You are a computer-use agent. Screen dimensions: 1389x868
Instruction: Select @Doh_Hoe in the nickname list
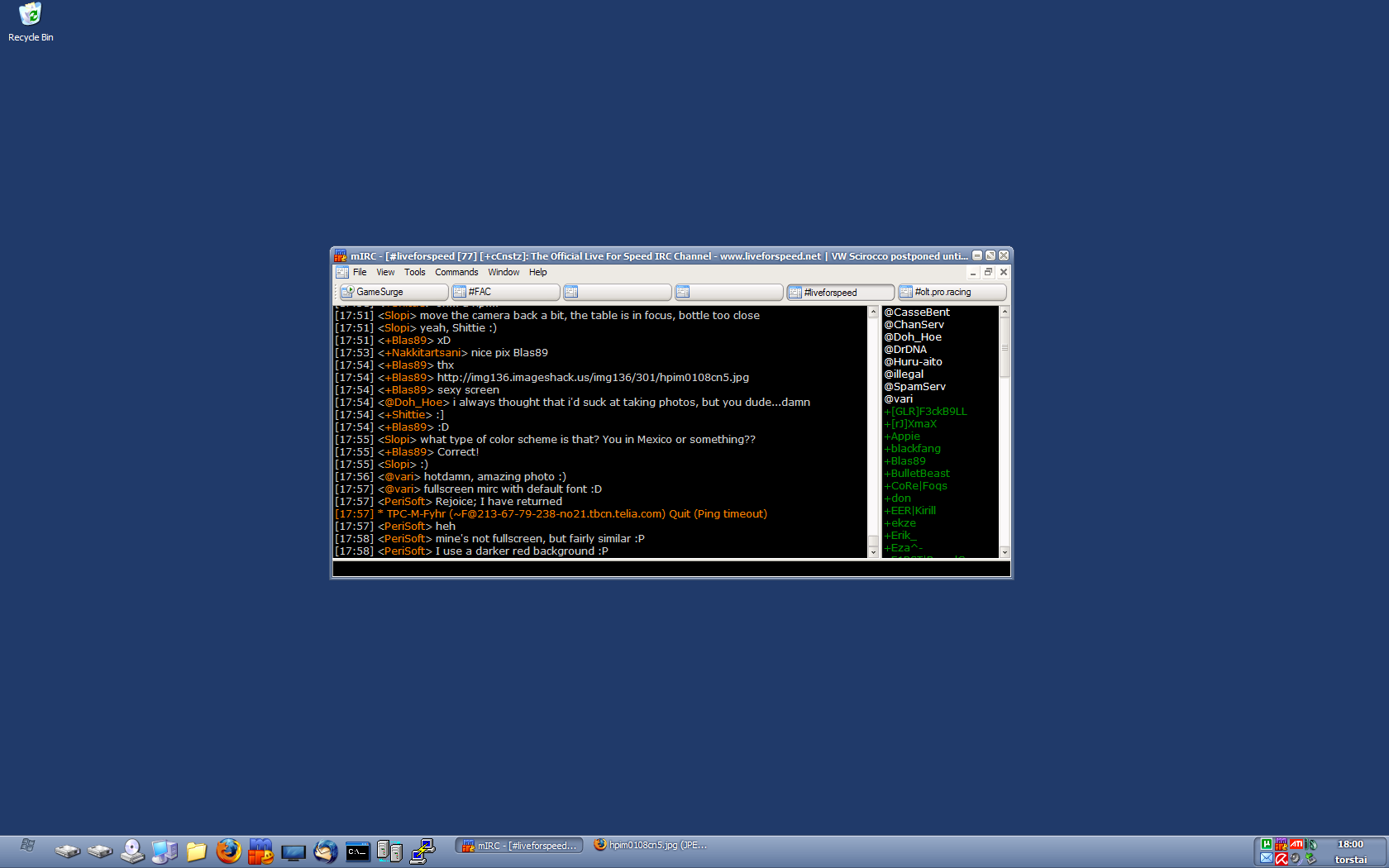click(913, 337)
